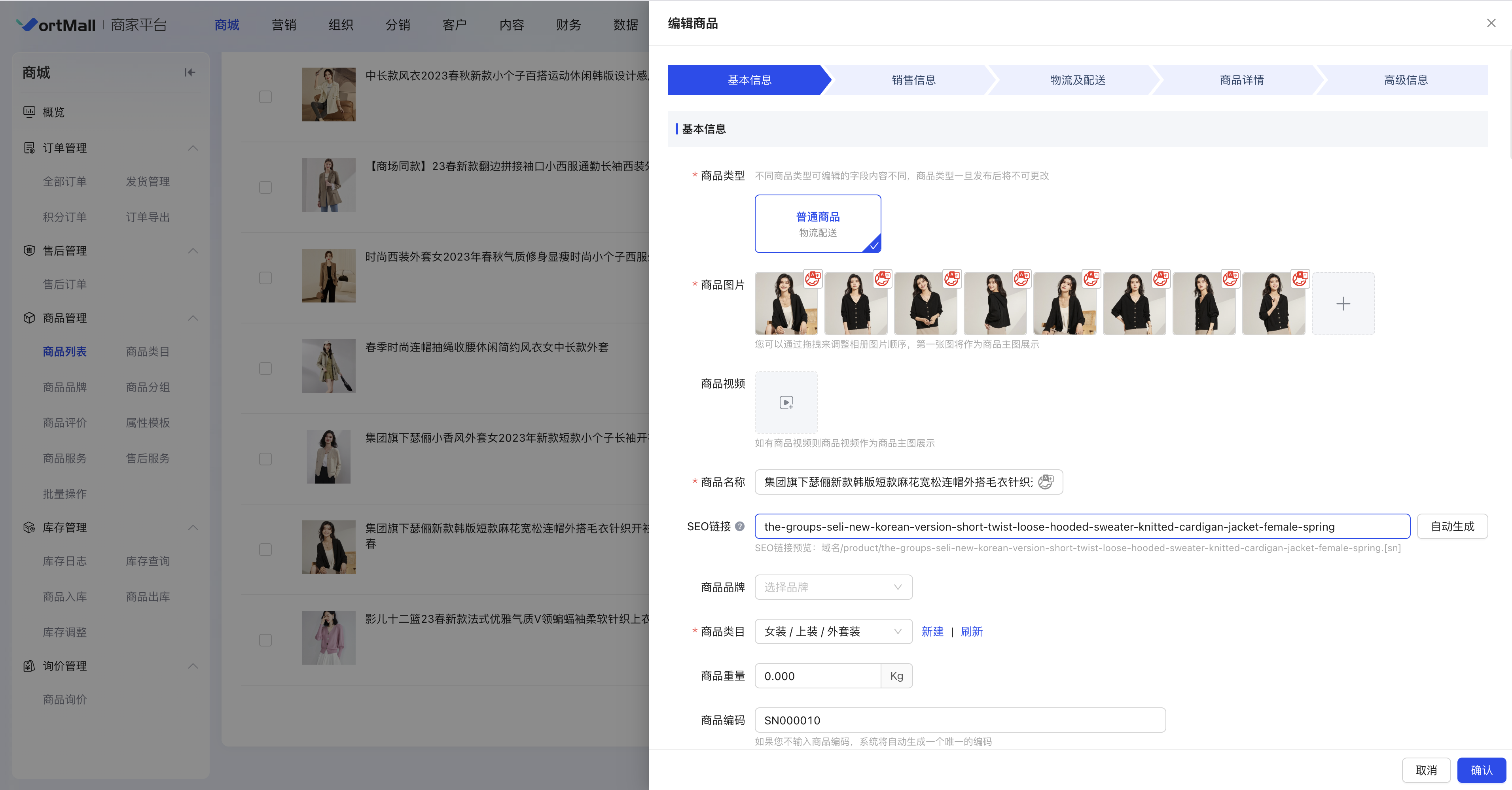
Task: Check the checkbox for the first trench coat product
Action: [x=265, y=97]
